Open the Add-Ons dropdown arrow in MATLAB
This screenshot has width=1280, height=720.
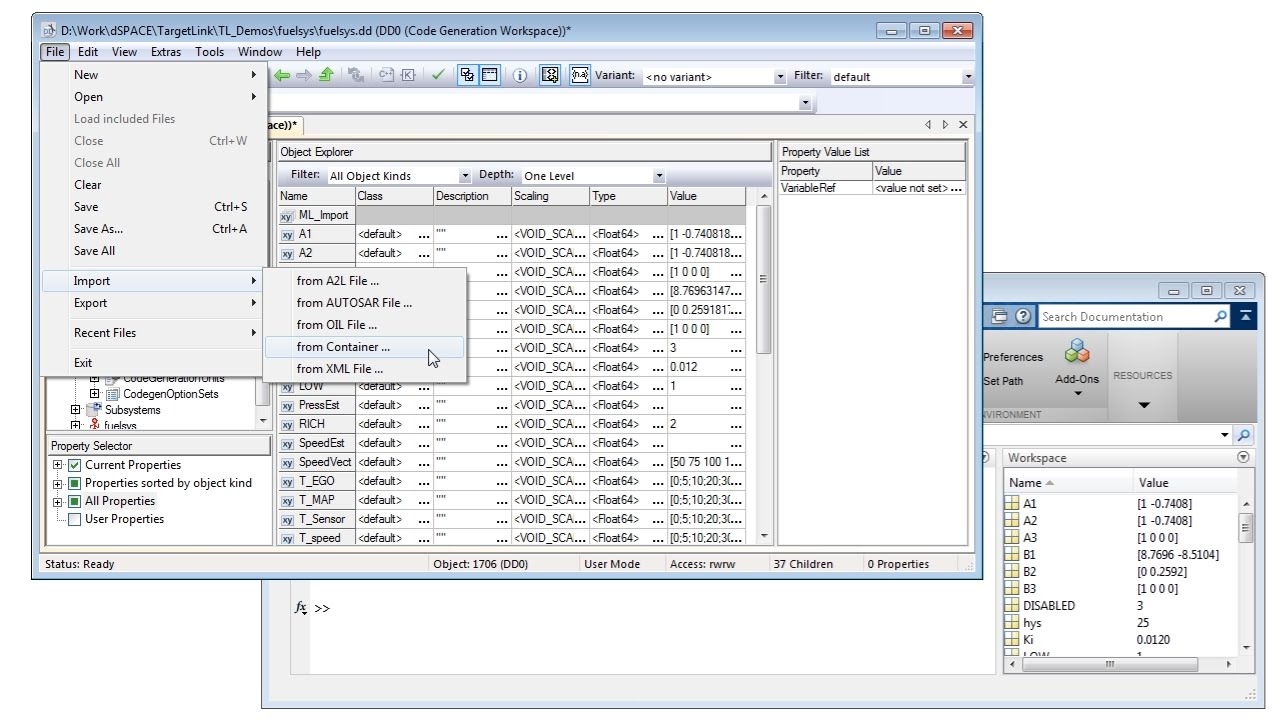tap(1077, 393)
